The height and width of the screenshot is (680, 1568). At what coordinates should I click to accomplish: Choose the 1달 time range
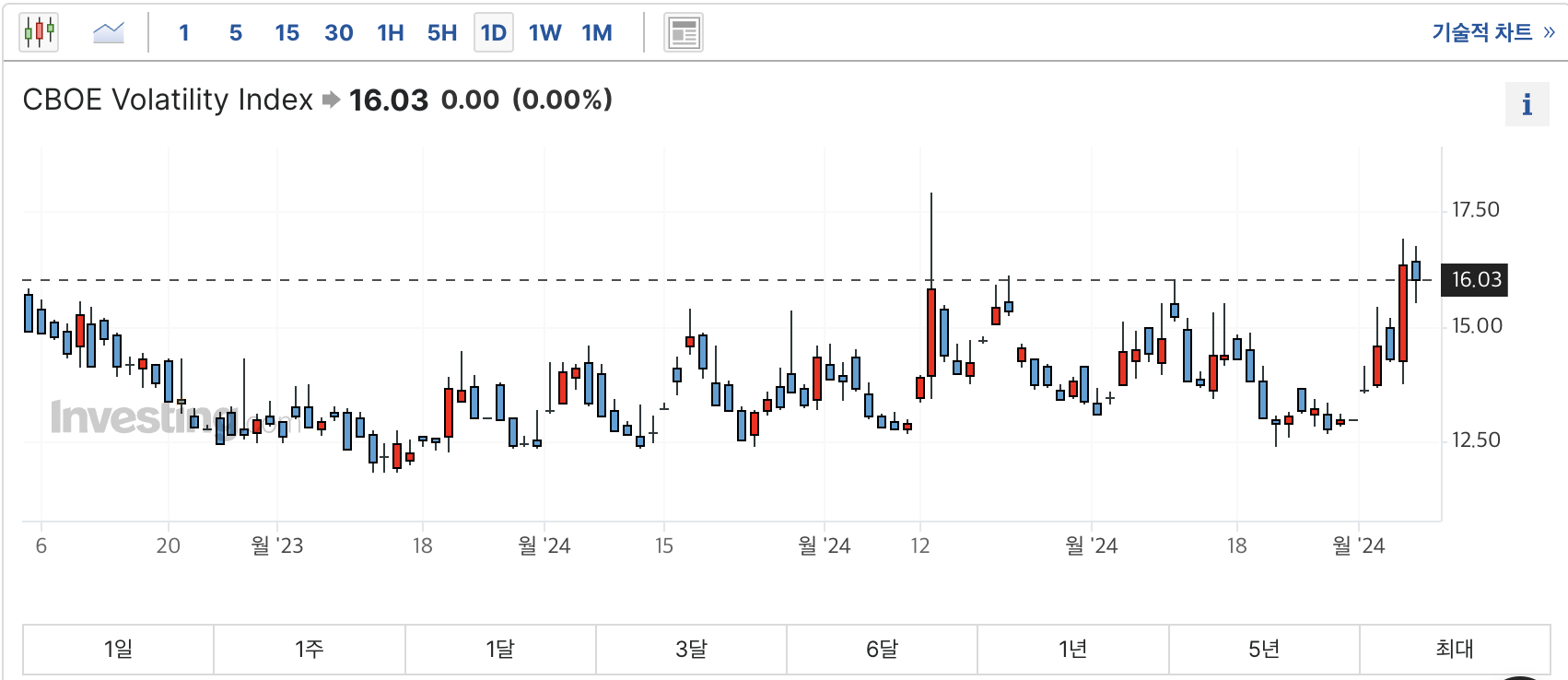point(500,650)
